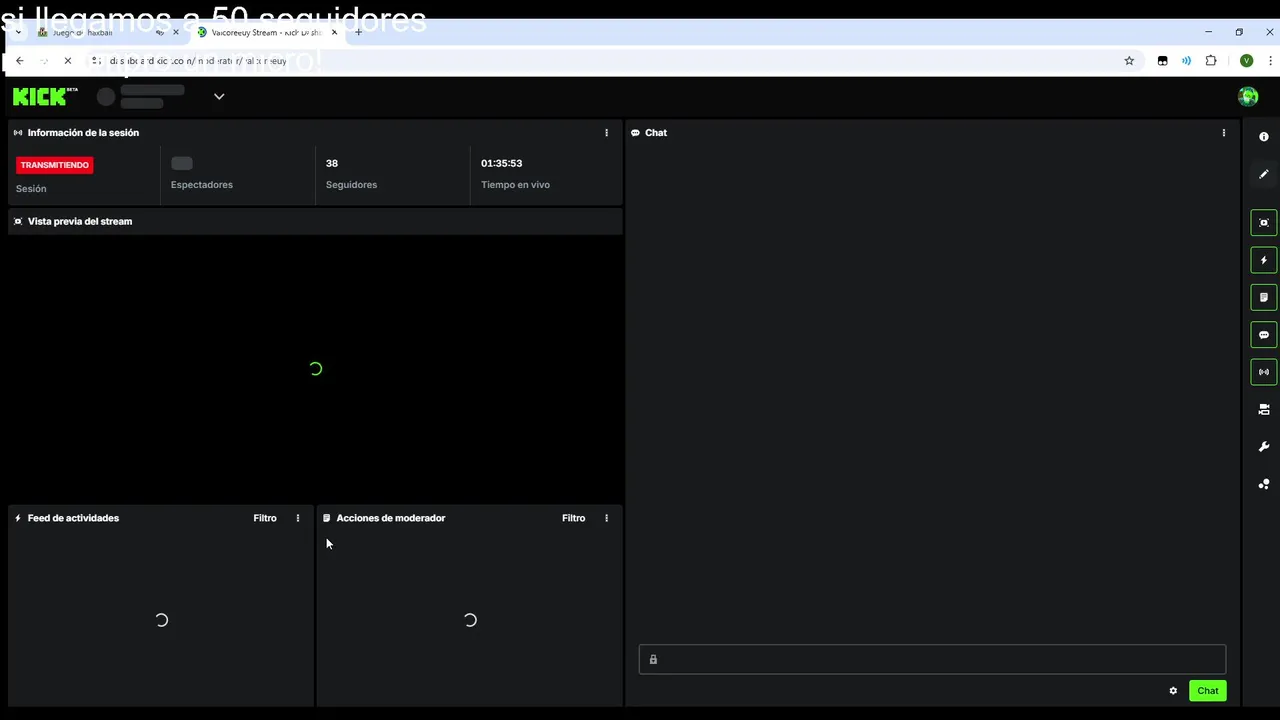Go back in browser
This screenshot has width=1280, height=720.
point(19,61)
